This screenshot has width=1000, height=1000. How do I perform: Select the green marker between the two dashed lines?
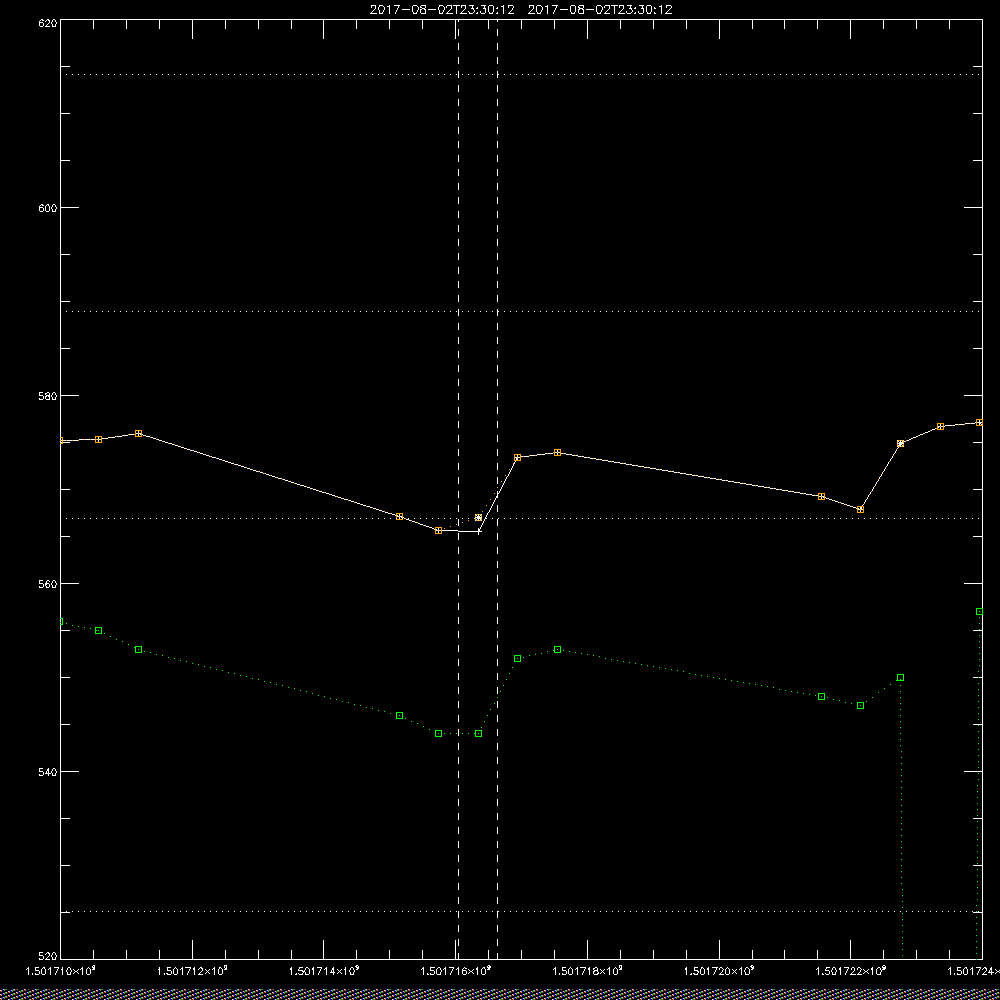tap(478, 733)
